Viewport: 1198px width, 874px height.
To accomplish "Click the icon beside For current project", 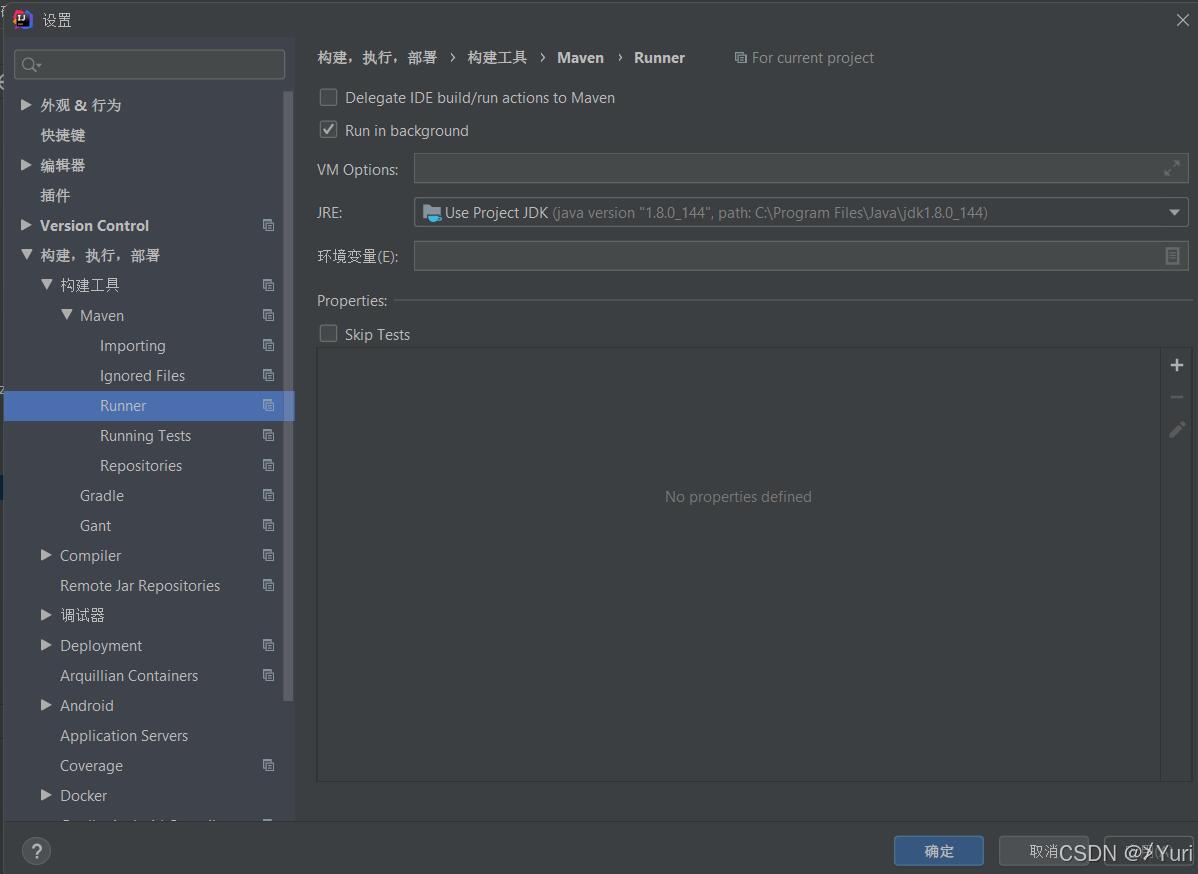I will 741,57.
